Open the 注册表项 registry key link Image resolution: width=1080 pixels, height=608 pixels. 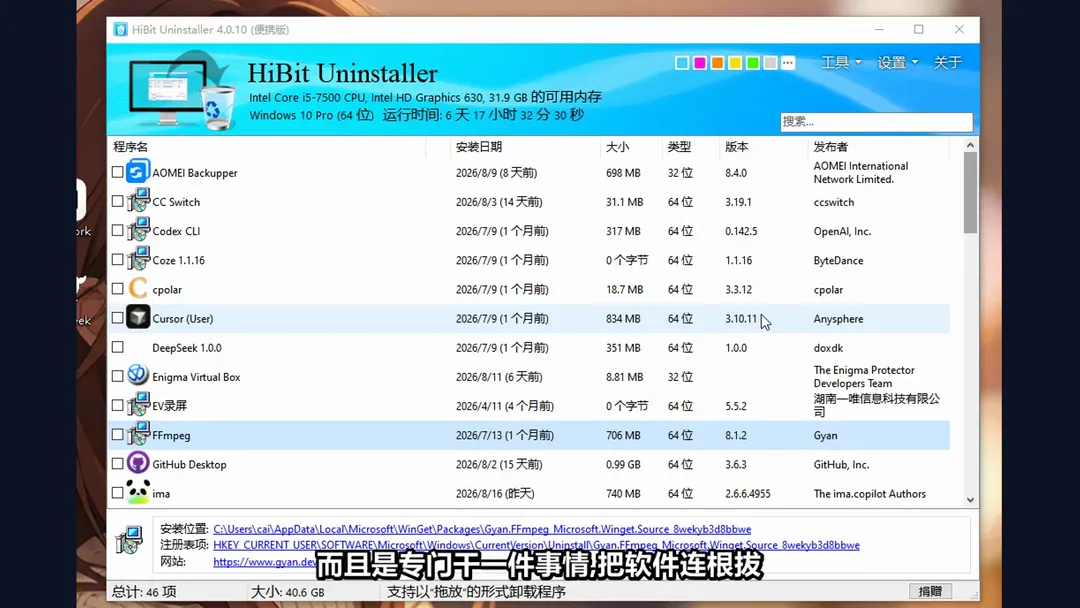(x=537, y=545)
